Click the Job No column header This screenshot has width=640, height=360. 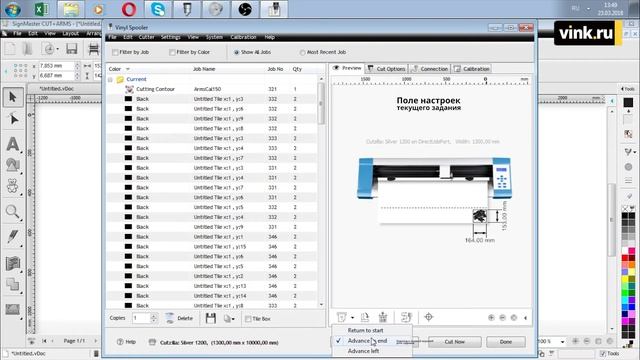[x=275, y=69]
